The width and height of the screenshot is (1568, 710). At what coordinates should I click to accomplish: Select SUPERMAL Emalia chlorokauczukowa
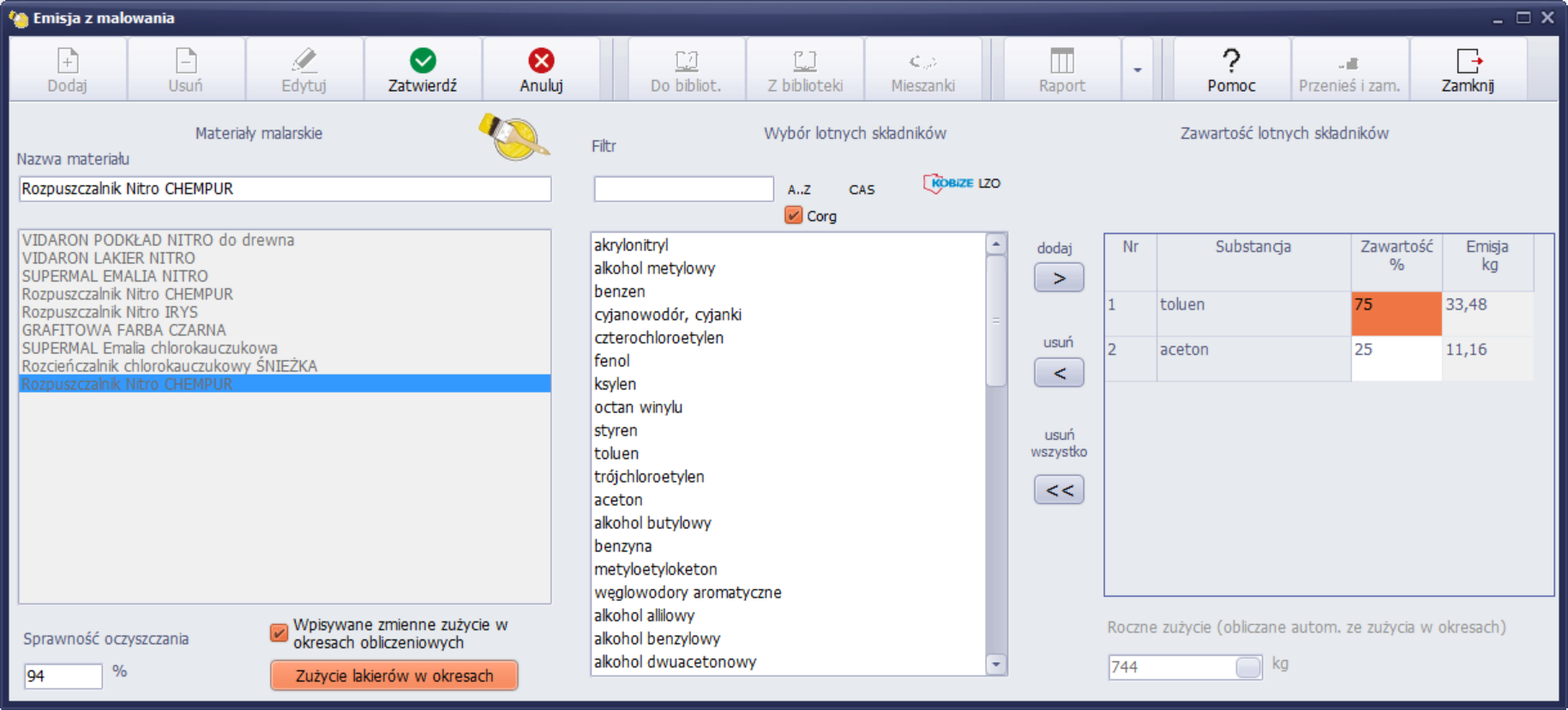285,348
